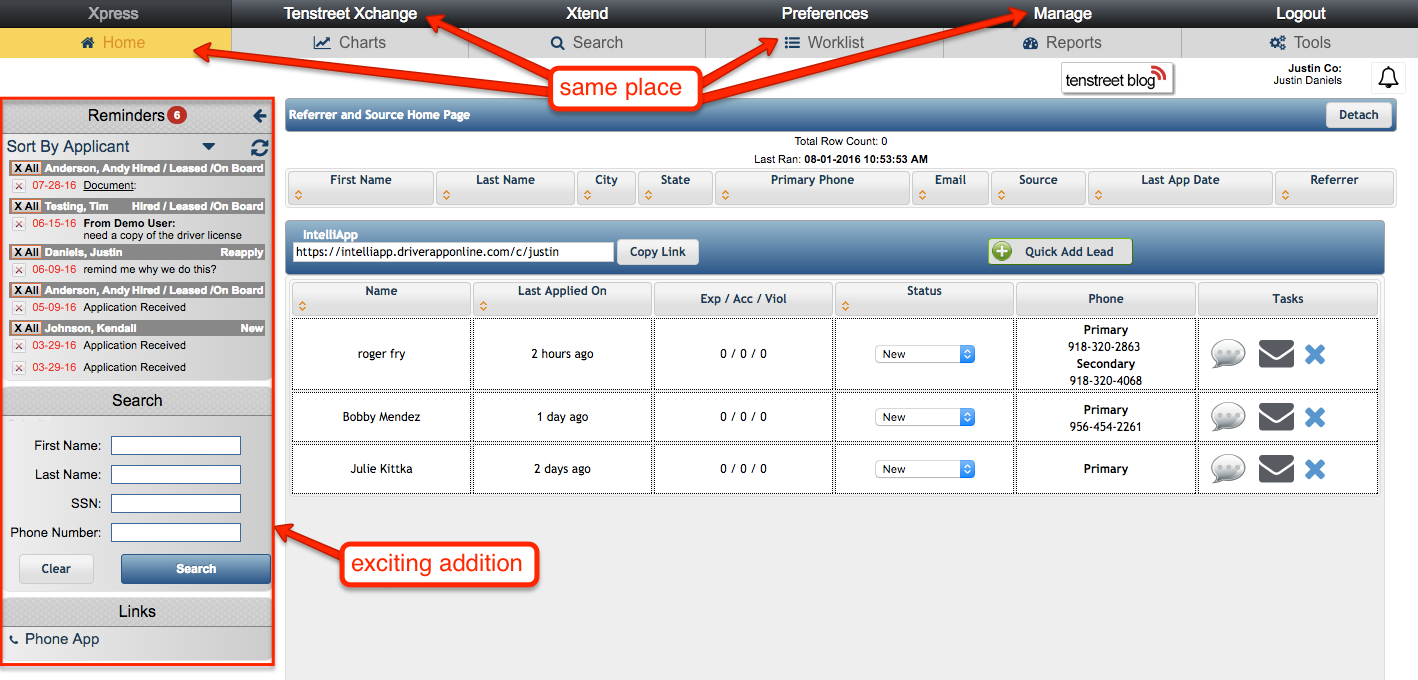Screen dimensions: 1418x680
Task: Click sort arrows under Last App Date
Action: click(1096, 195)
